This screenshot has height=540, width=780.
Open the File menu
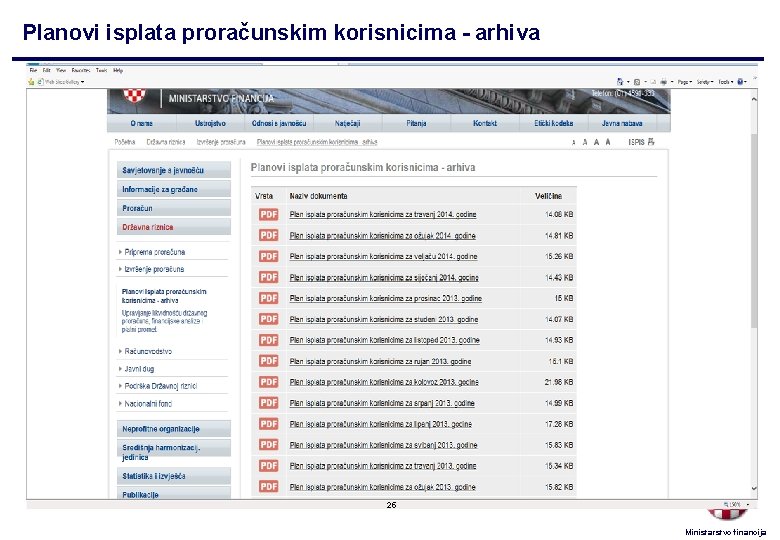point(33,71)
